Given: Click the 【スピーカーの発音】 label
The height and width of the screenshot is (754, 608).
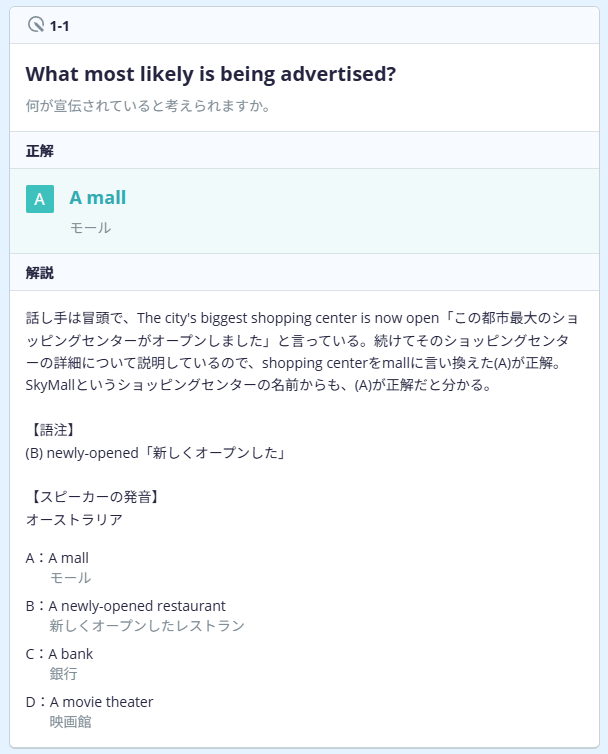Looking at the screenshot, I should [x=93, y=496].
